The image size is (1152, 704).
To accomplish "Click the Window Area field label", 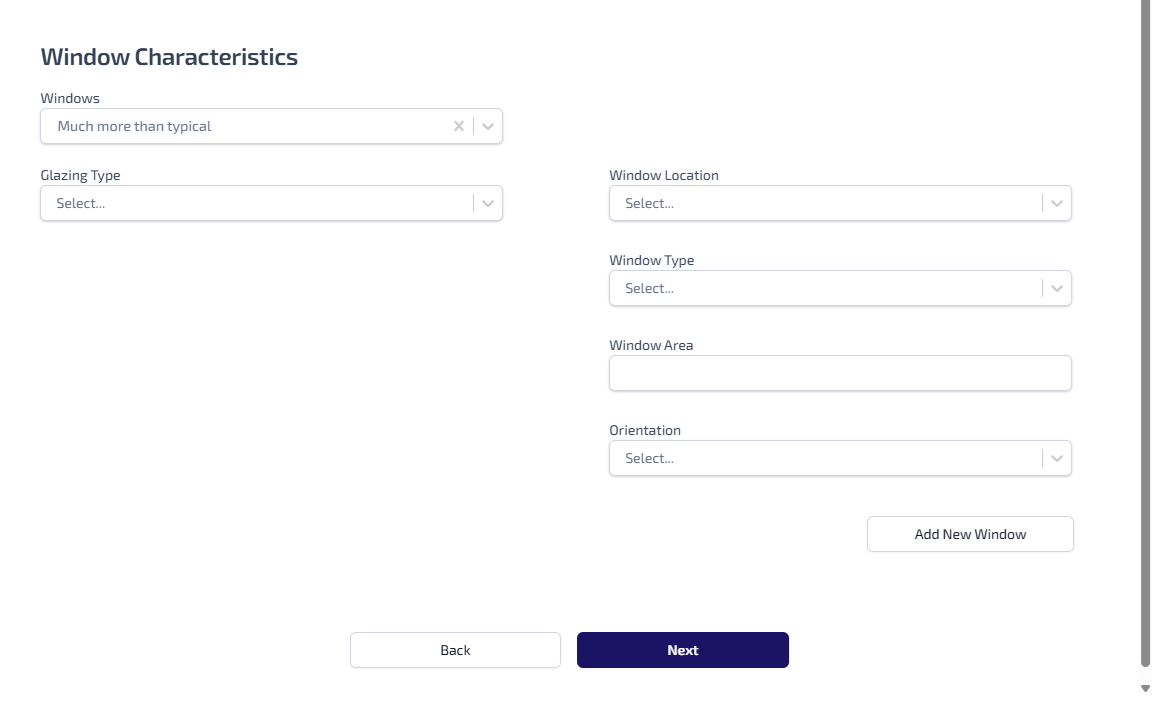I will pyautogui.click(x=651, y=345).
